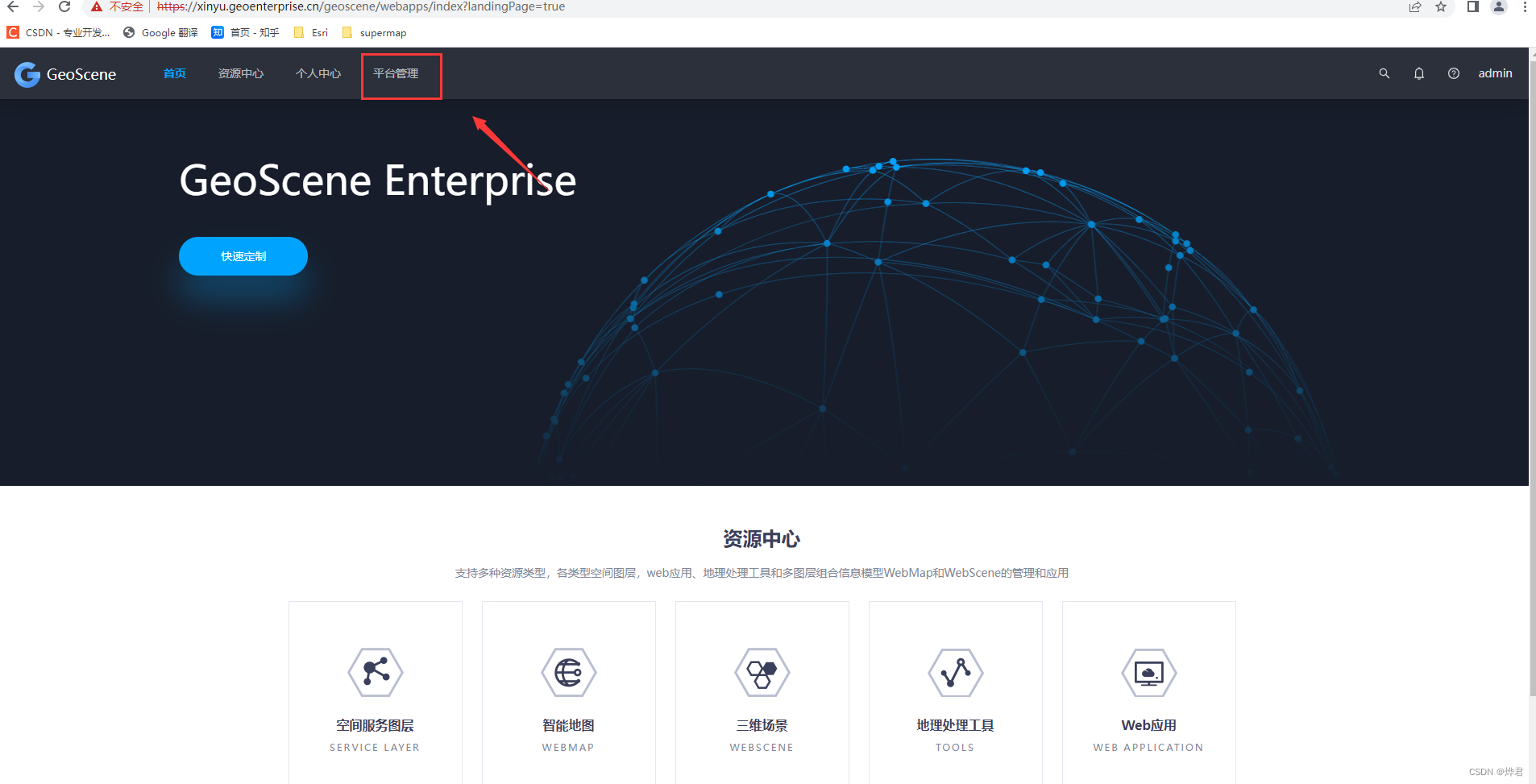
Task: Click the WebScene hexagon icon
Action: [x=762, y=672]
